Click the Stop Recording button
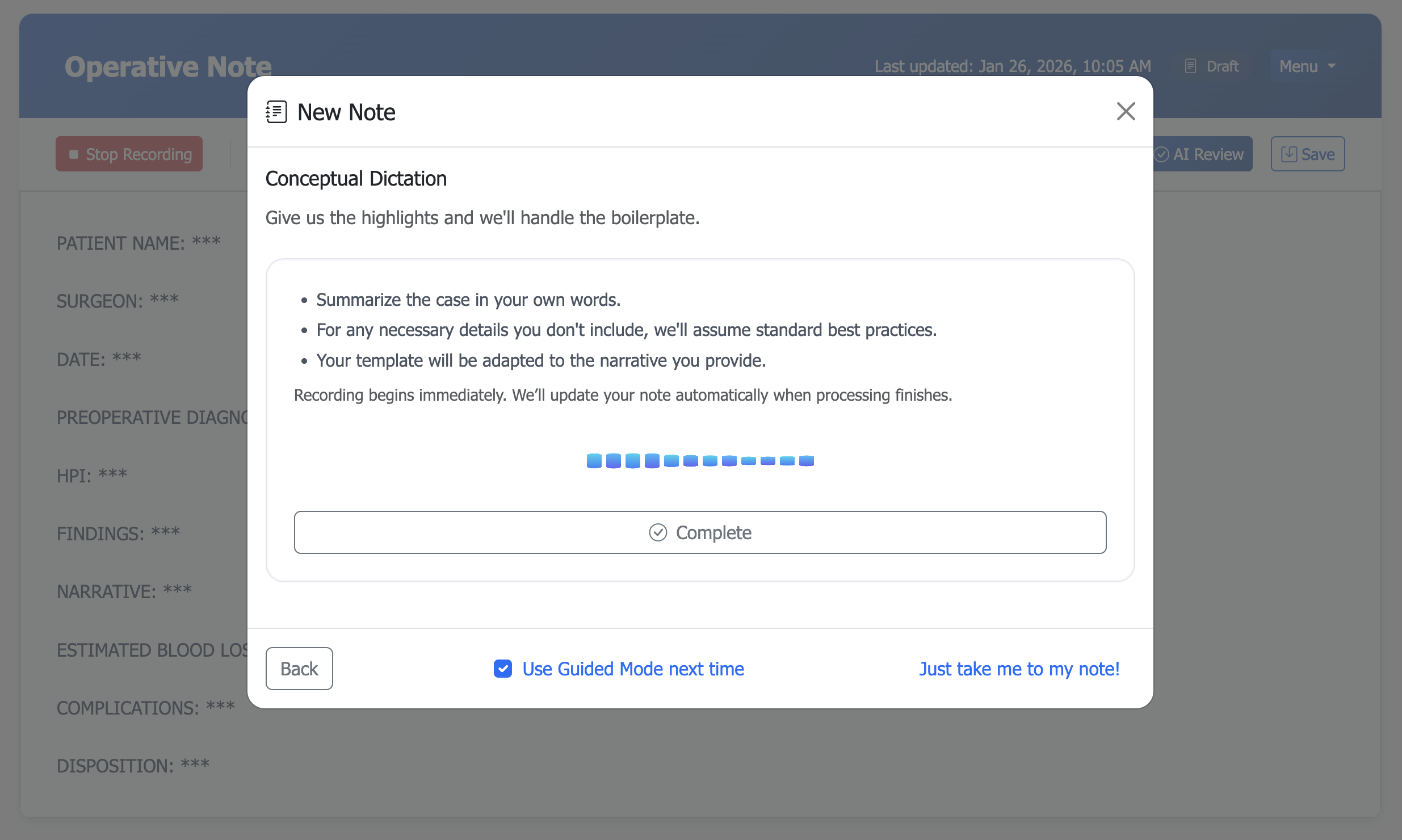This screenshot has width=1402, height=840. coord(129,154)
